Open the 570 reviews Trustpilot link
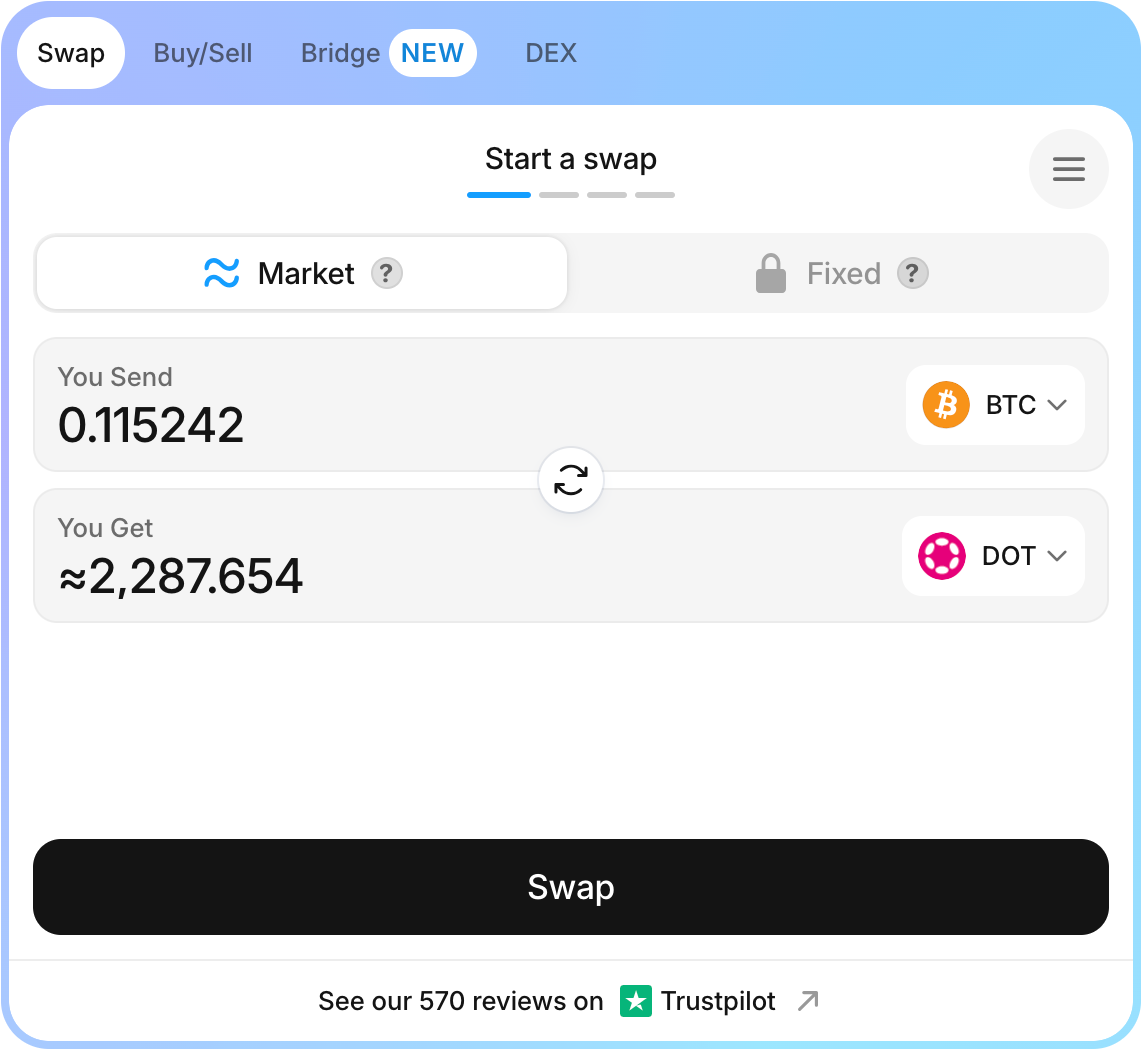This screenshot has width=1142, height=1050. tap(568, 1001)
